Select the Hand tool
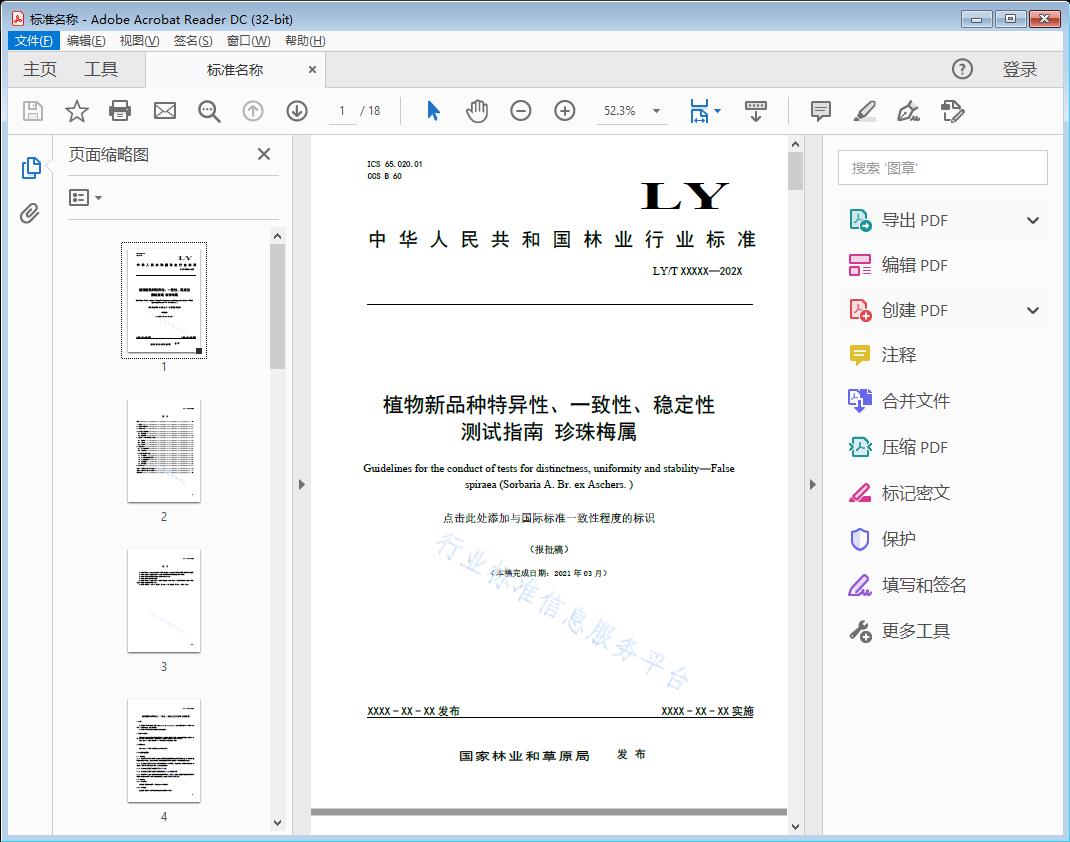This screenshot has width=1070, height=842. (477, 111)
